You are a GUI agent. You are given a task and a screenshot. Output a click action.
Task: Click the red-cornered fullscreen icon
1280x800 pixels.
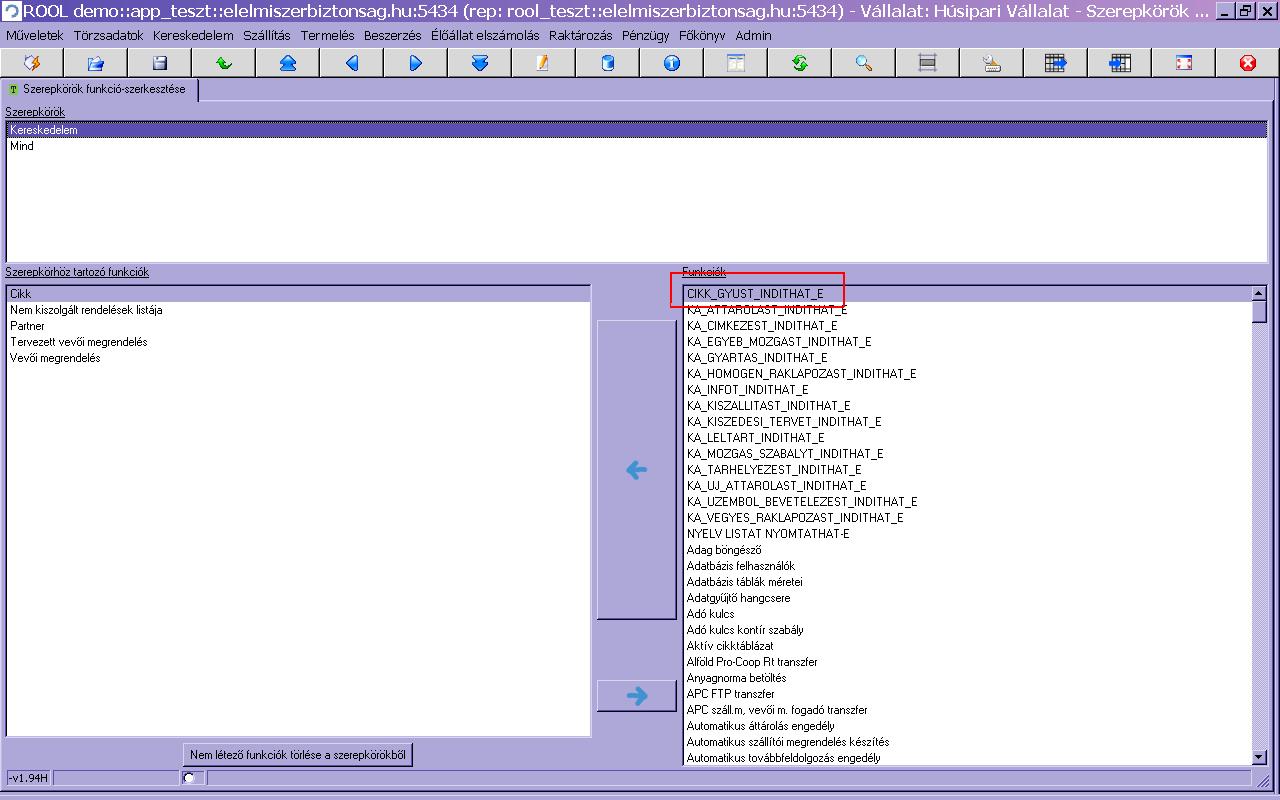coord(1184,63)
